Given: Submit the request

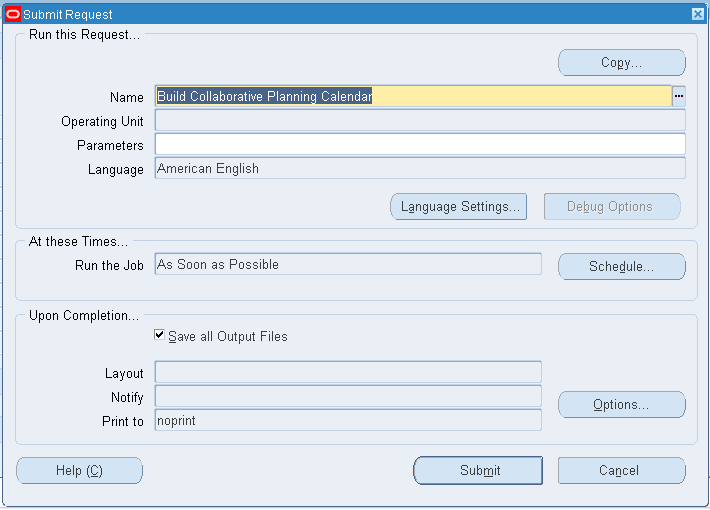Looking at the screenshot, I should 478,471.
